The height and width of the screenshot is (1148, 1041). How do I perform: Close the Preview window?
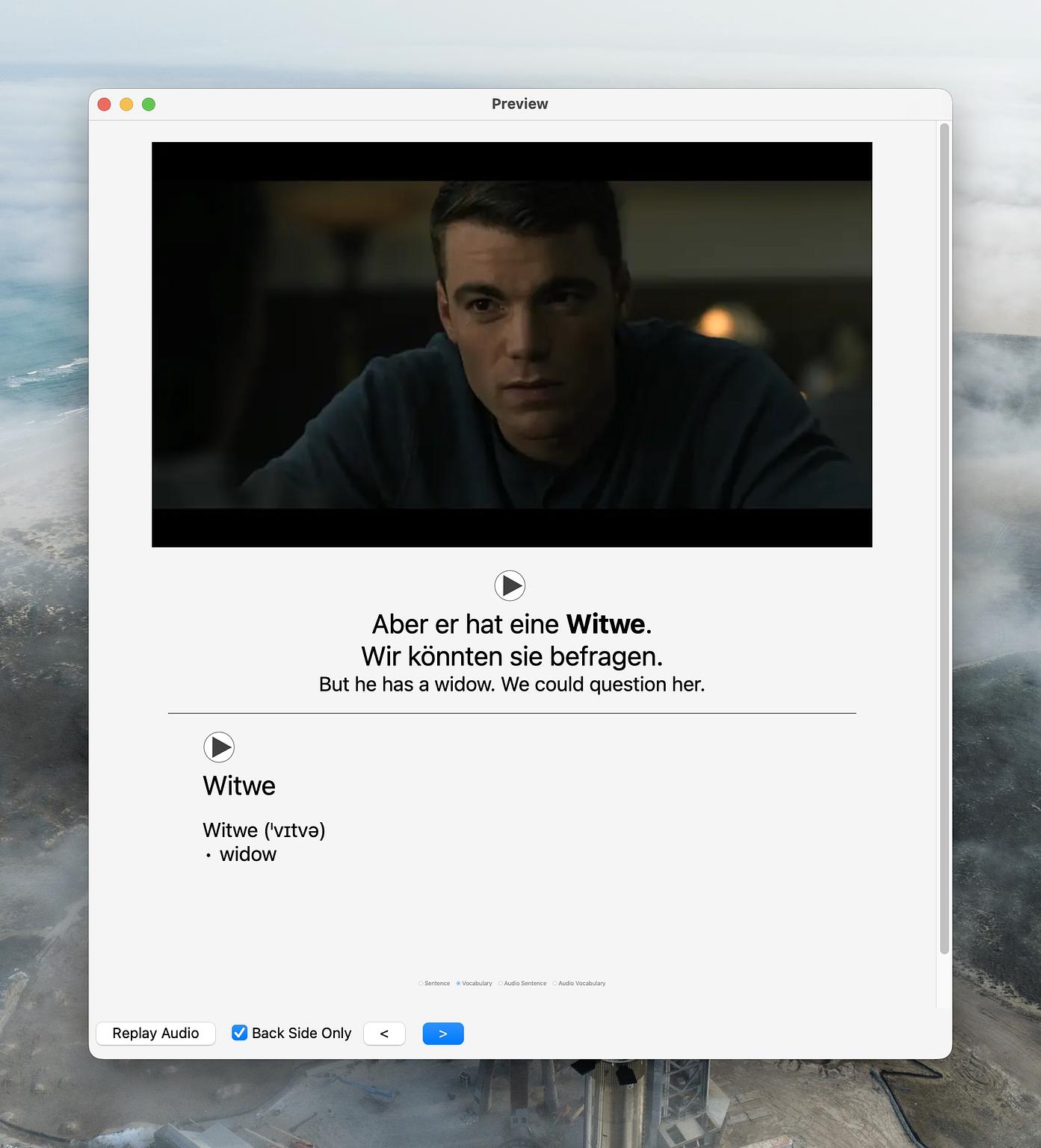pos(105,105)
